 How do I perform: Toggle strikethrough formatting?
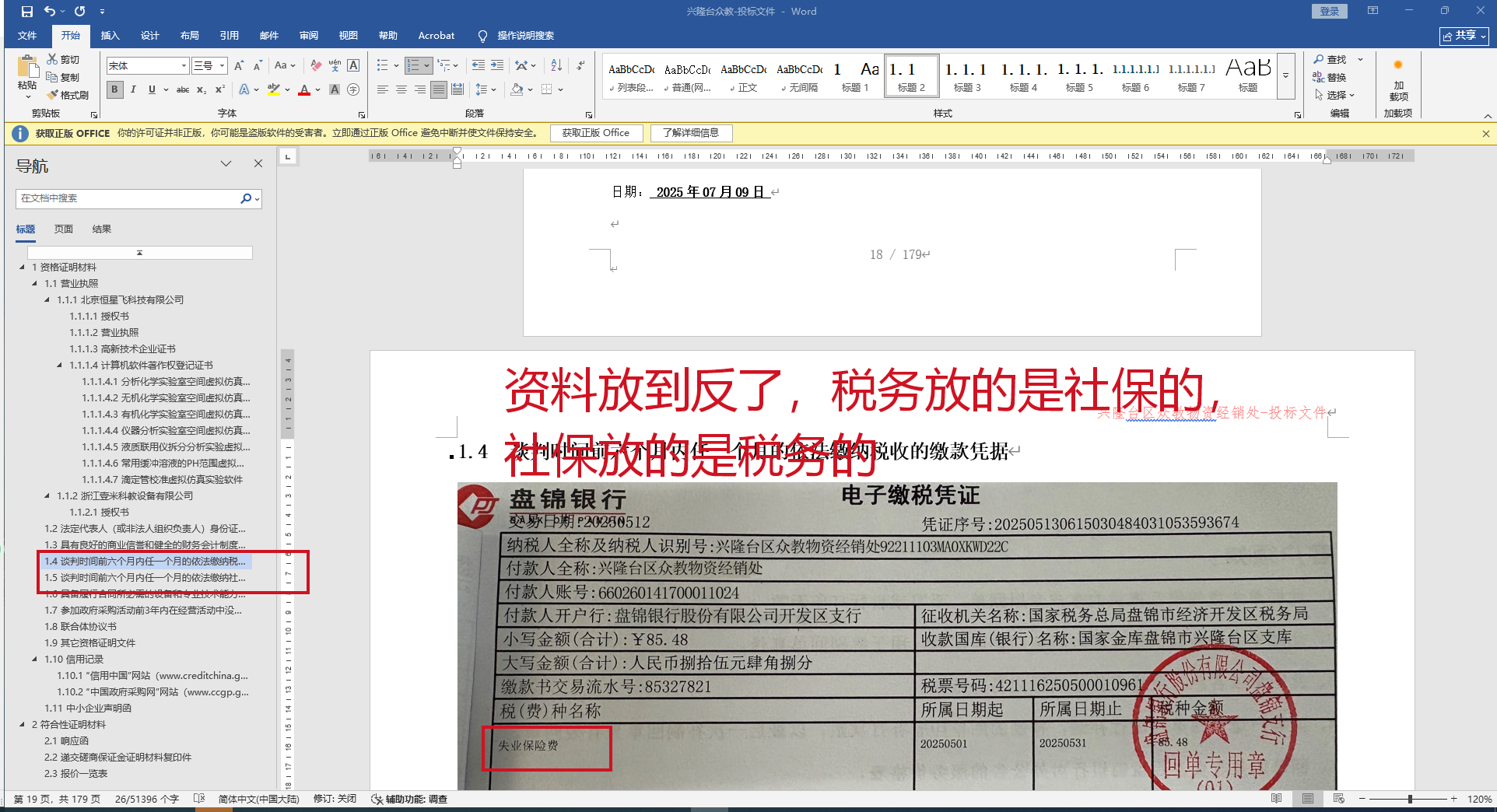(183, 89)
